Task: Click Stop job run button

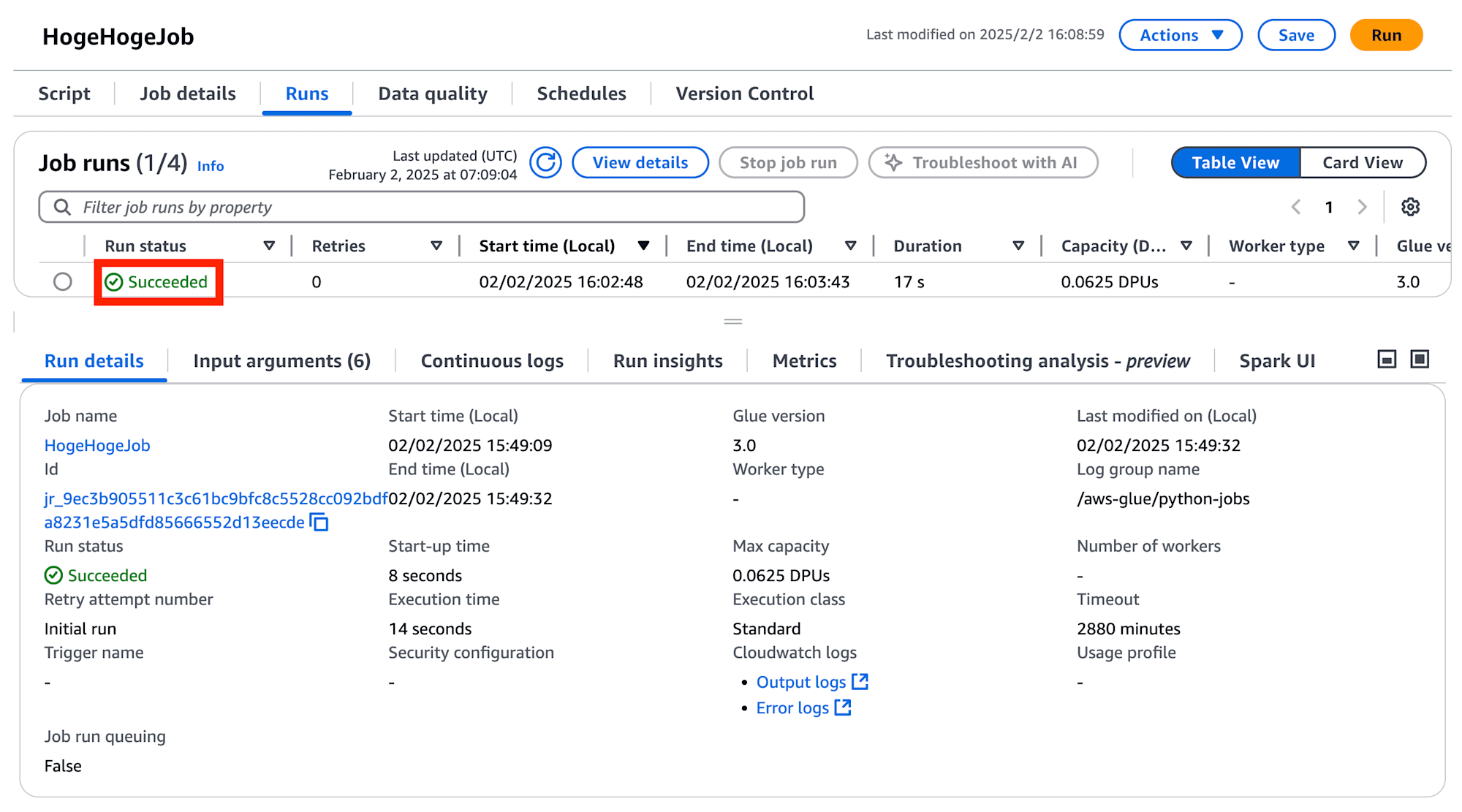Action: [788, 162]
